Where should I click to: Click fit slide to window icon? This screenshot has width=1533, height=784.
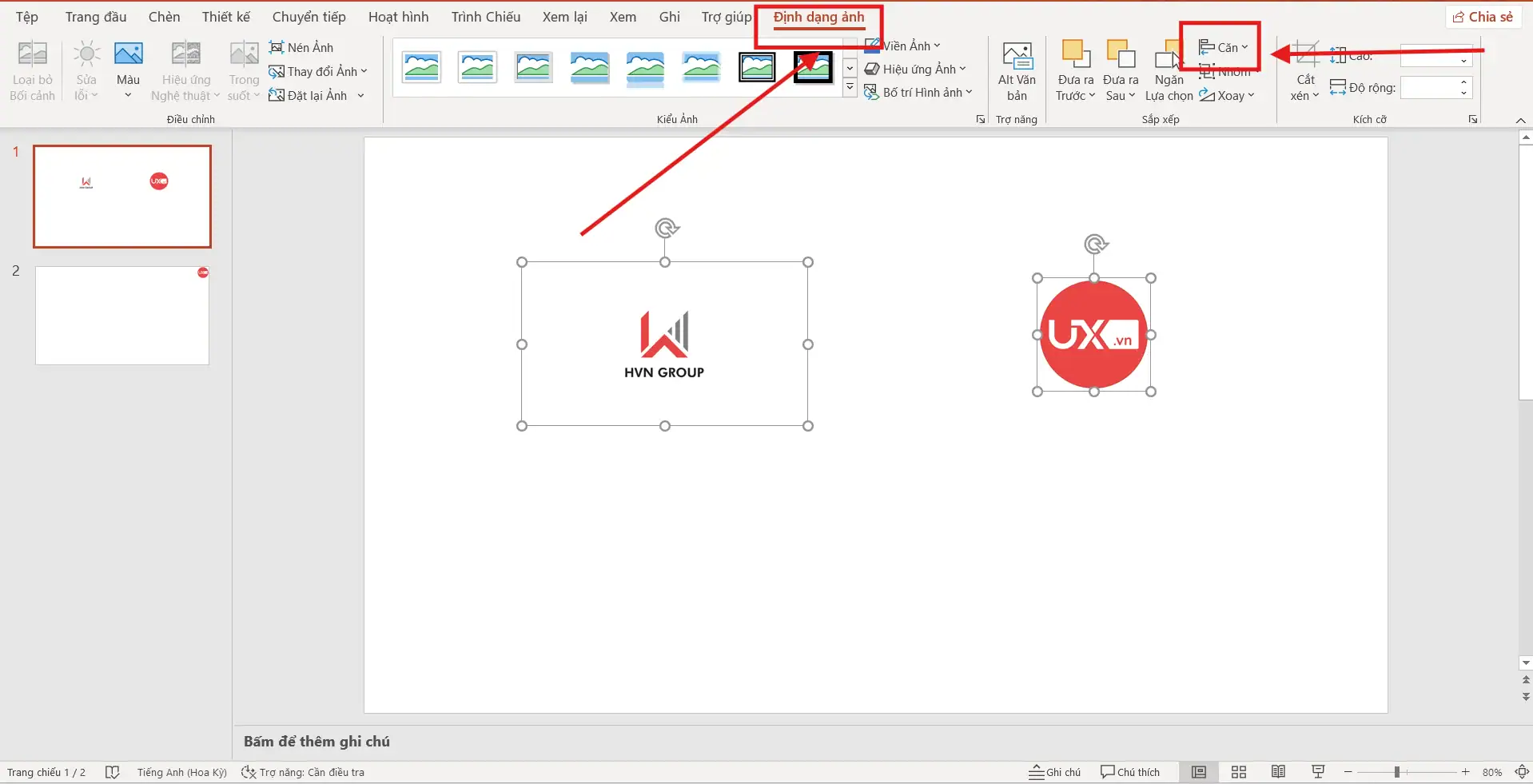(x=1522, y=772)
